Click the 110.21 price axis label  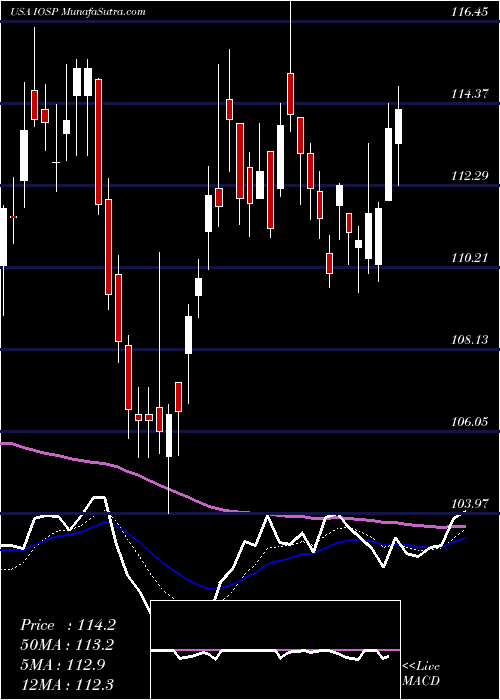469,258
